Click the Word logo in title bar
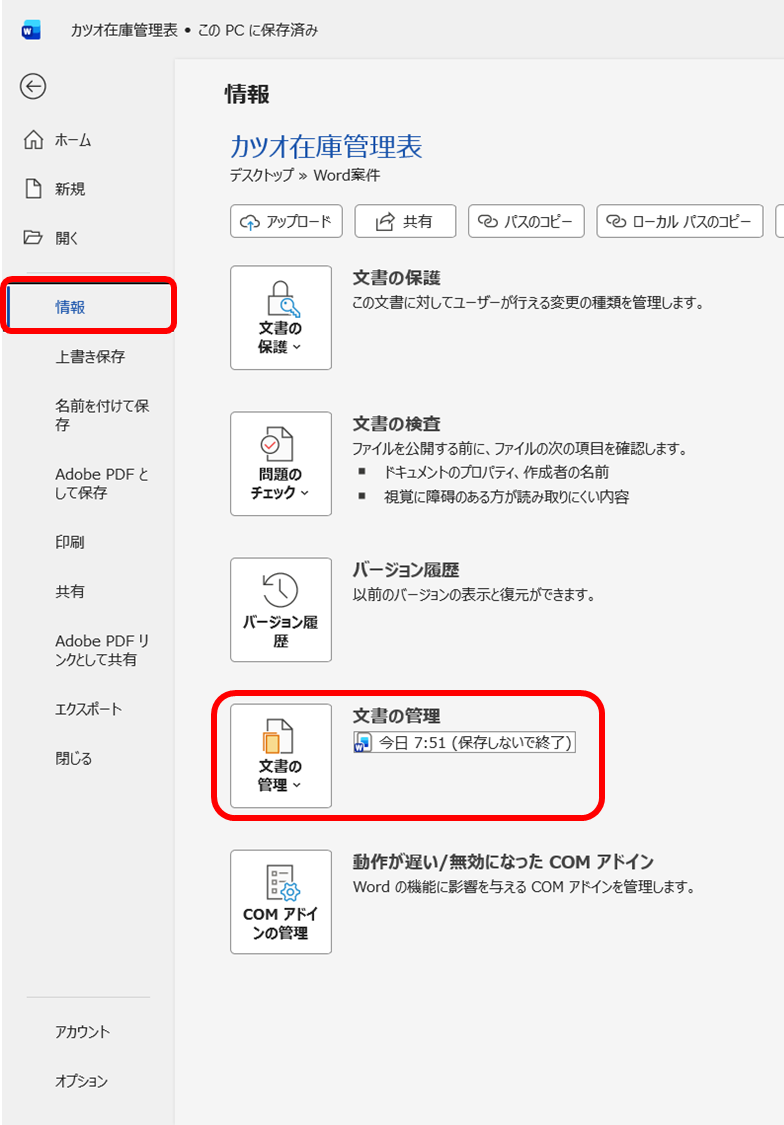This screenshot has height=1125, width=784. (31, 30)
